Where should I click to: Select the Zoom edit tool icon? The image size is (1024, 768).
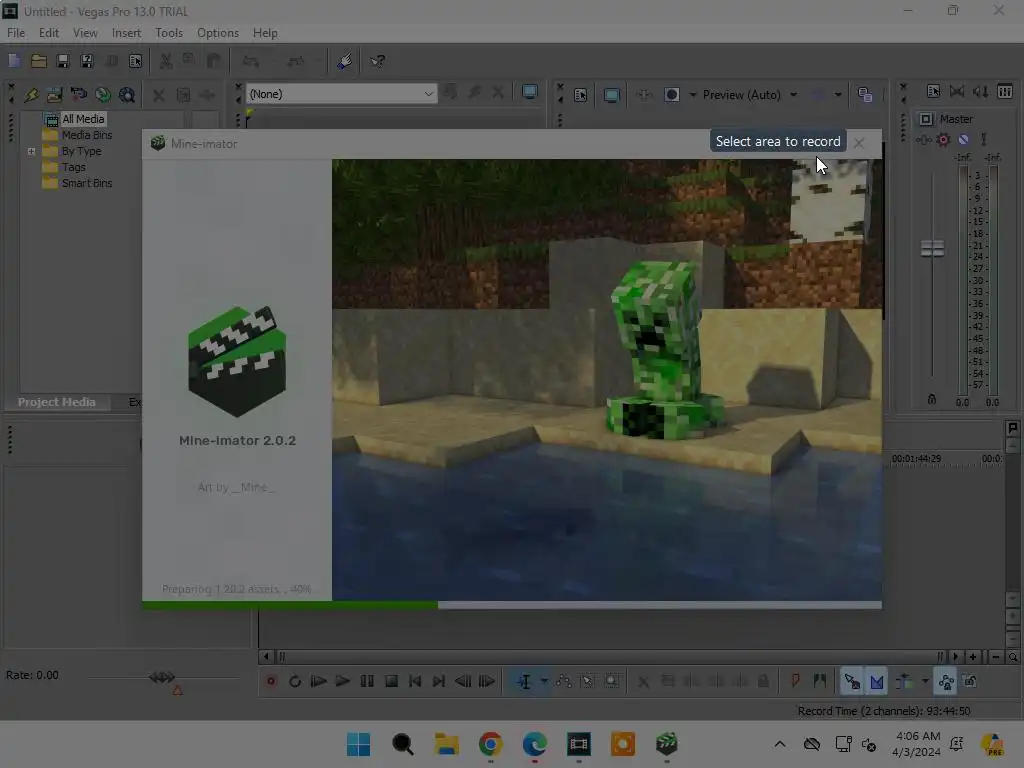pyautogui.click(x=612, y=681)
